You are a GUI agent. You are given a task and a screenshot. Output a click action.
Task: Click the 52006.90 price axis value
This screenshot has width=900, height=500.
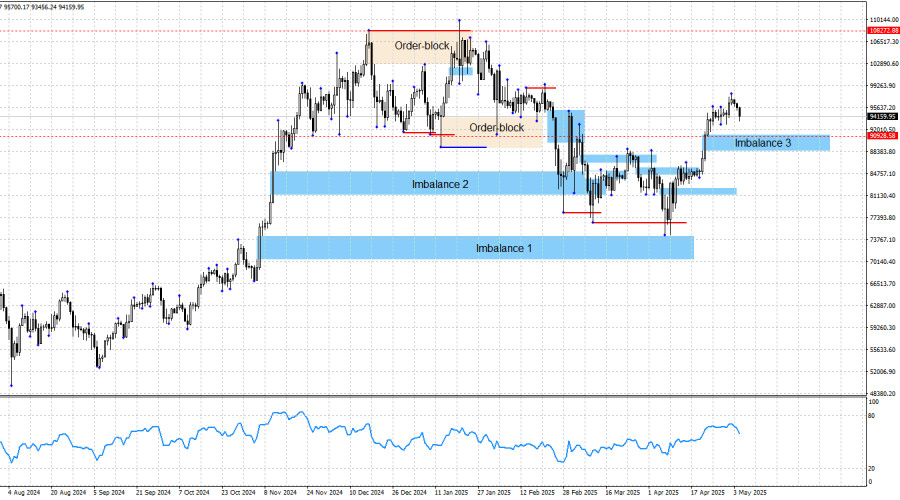point(883,371)
